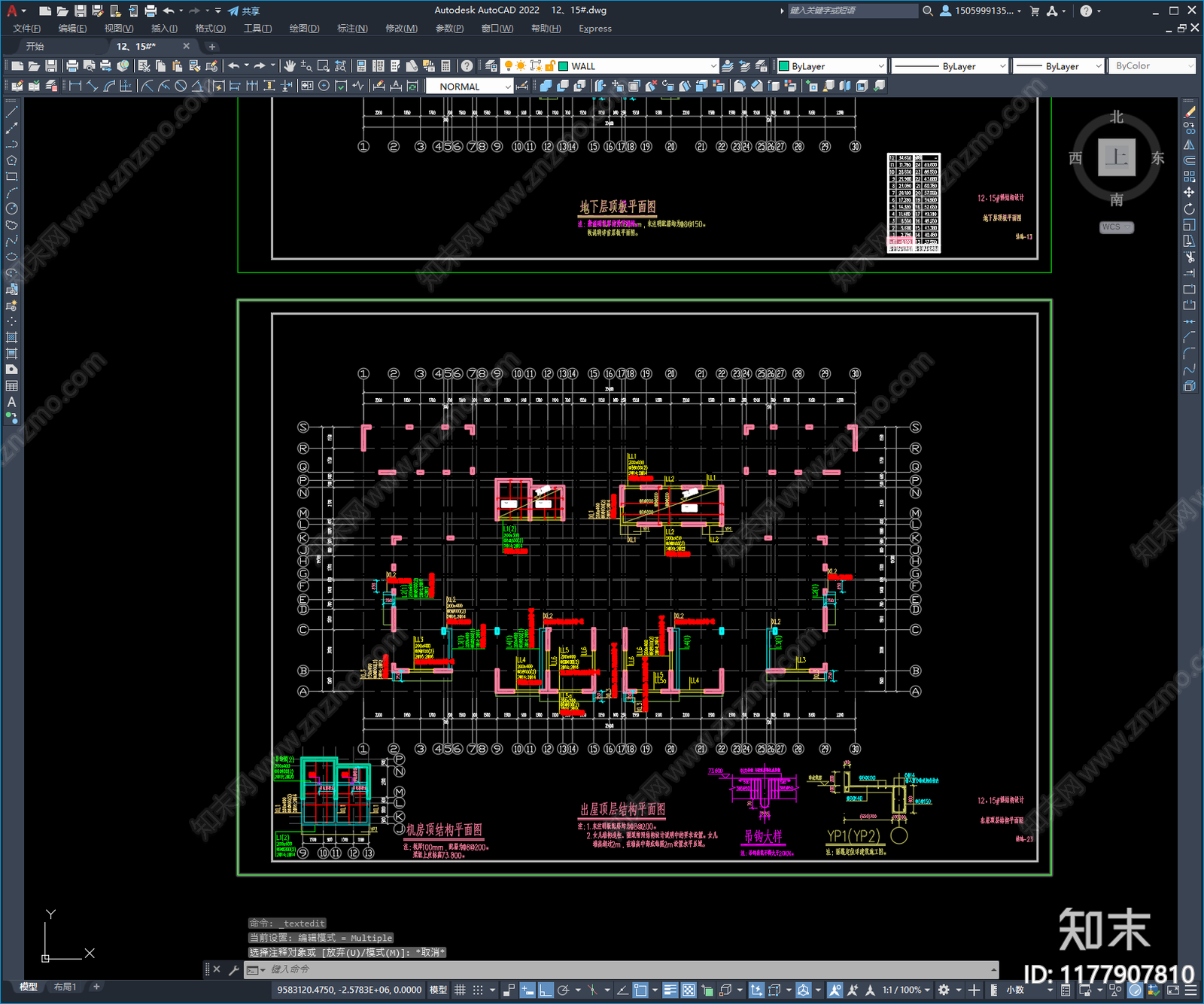1204x1004 pixels.
Task: Select the Multiline Text 'A' tool
Action: 11,402
